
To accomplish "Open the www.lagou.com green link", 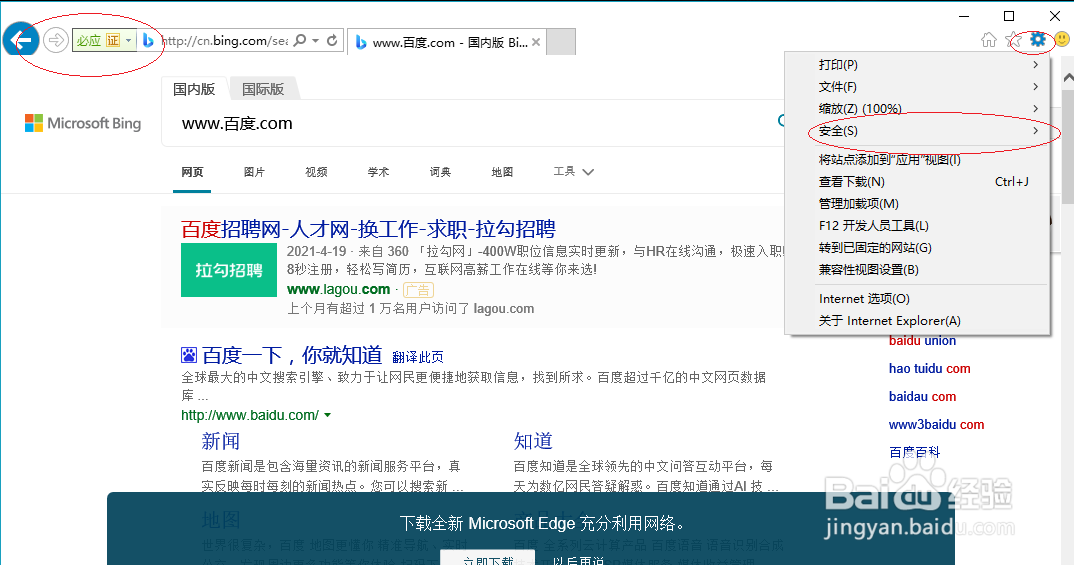I will 338,289.
